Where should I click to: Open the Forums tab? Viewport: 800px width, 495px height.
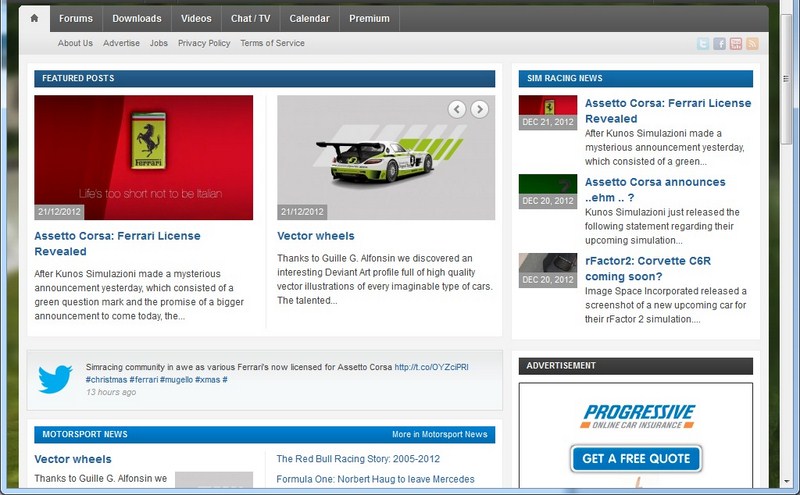[x=76, y=19]
